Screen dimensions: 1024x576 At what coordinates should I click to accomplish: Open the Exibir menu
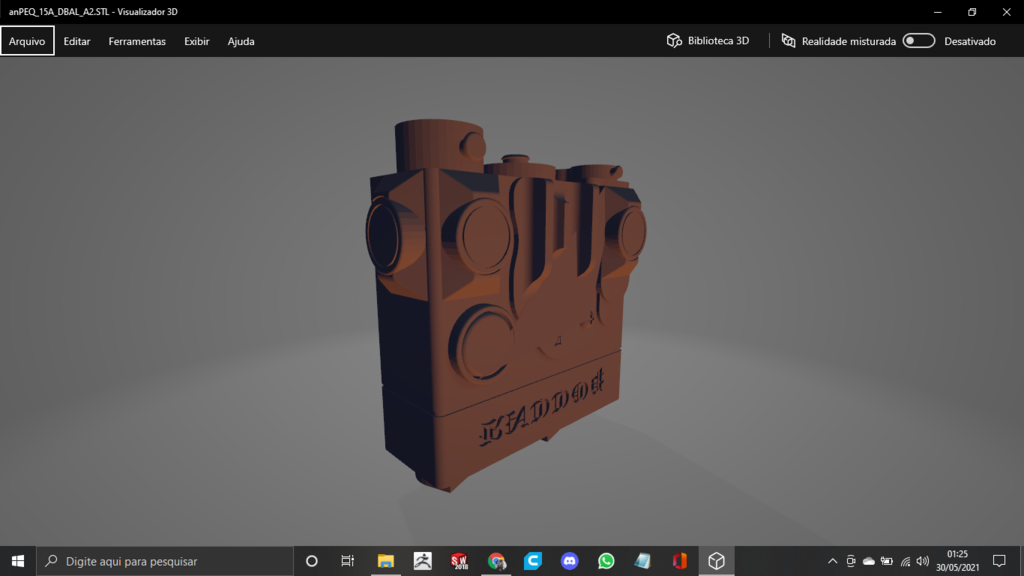click(197, 41)
